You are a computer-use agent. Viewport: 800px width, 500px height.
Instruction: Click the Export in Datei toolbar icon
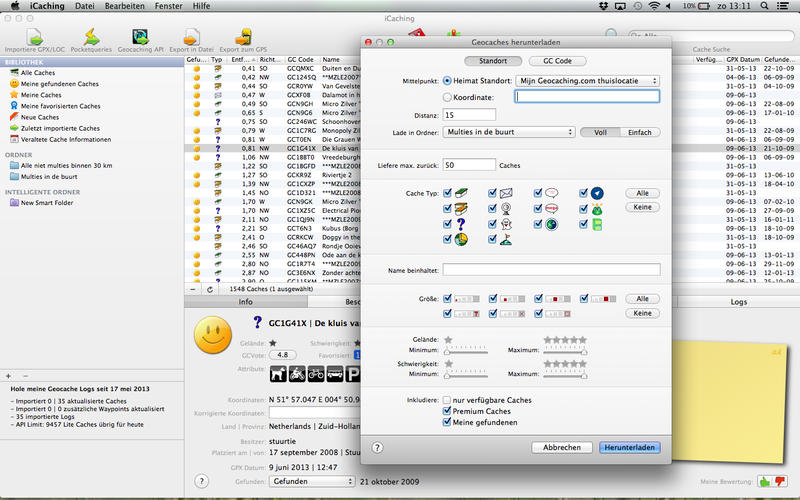click(x=191, y=38)
